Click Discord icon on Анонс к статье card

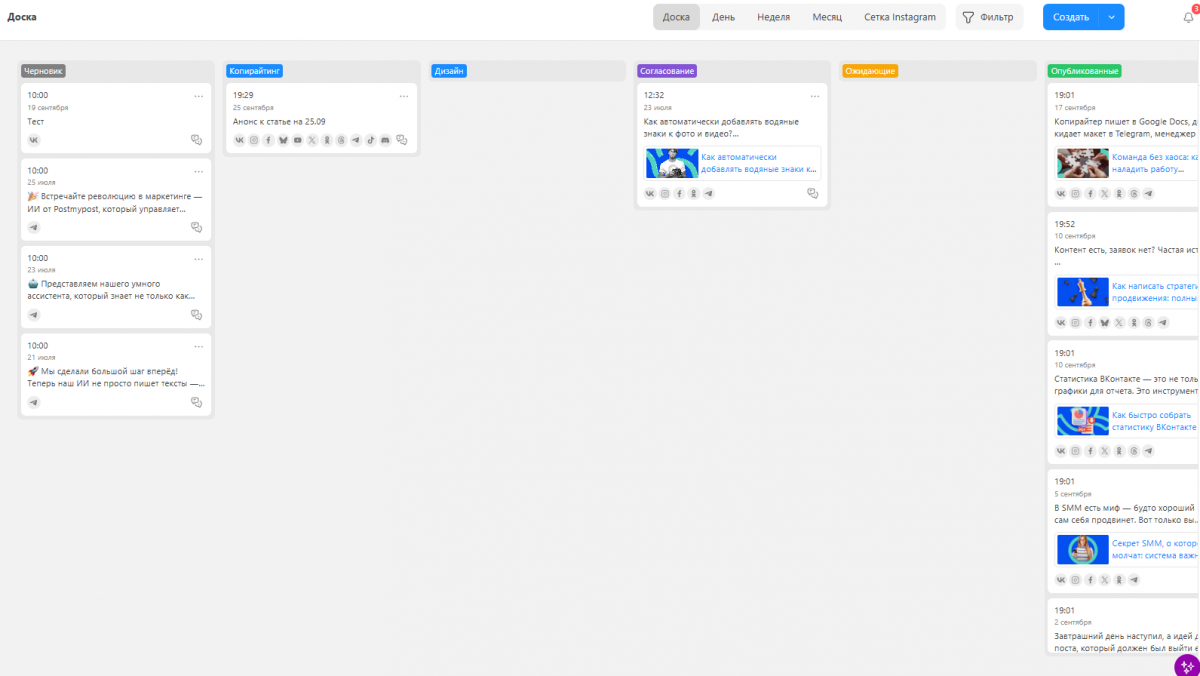point(385,140)
